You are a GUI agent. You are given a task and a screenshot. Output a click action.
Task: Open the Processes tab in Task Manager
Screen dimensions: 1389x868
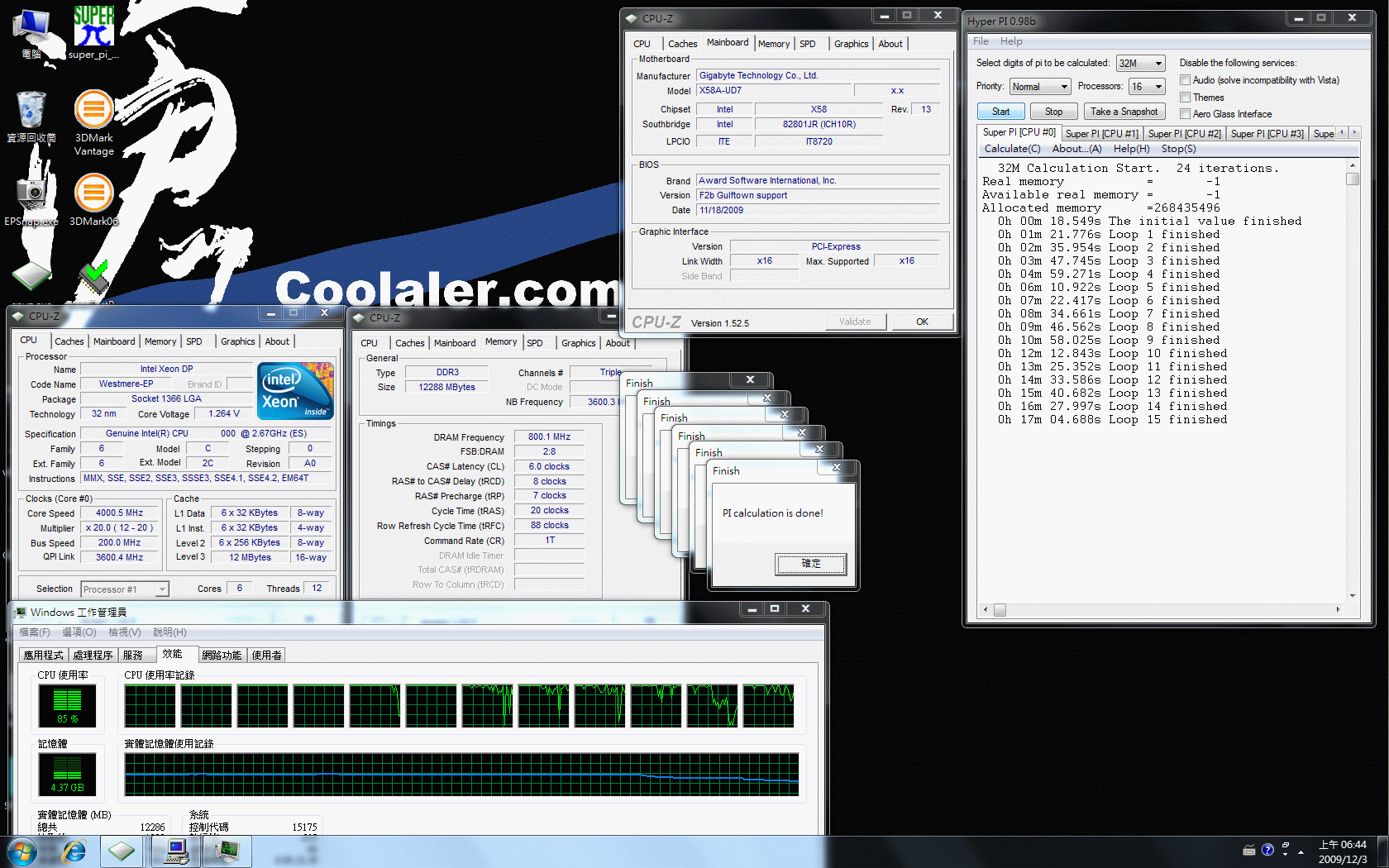[x=93, y=656]
